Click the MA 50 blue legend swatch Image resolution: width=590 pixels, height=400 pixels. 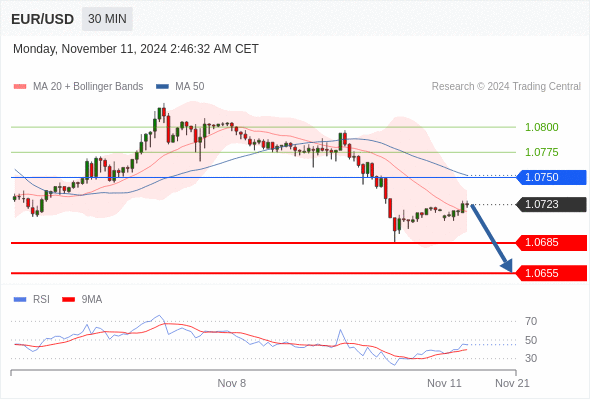pos(162,87)
